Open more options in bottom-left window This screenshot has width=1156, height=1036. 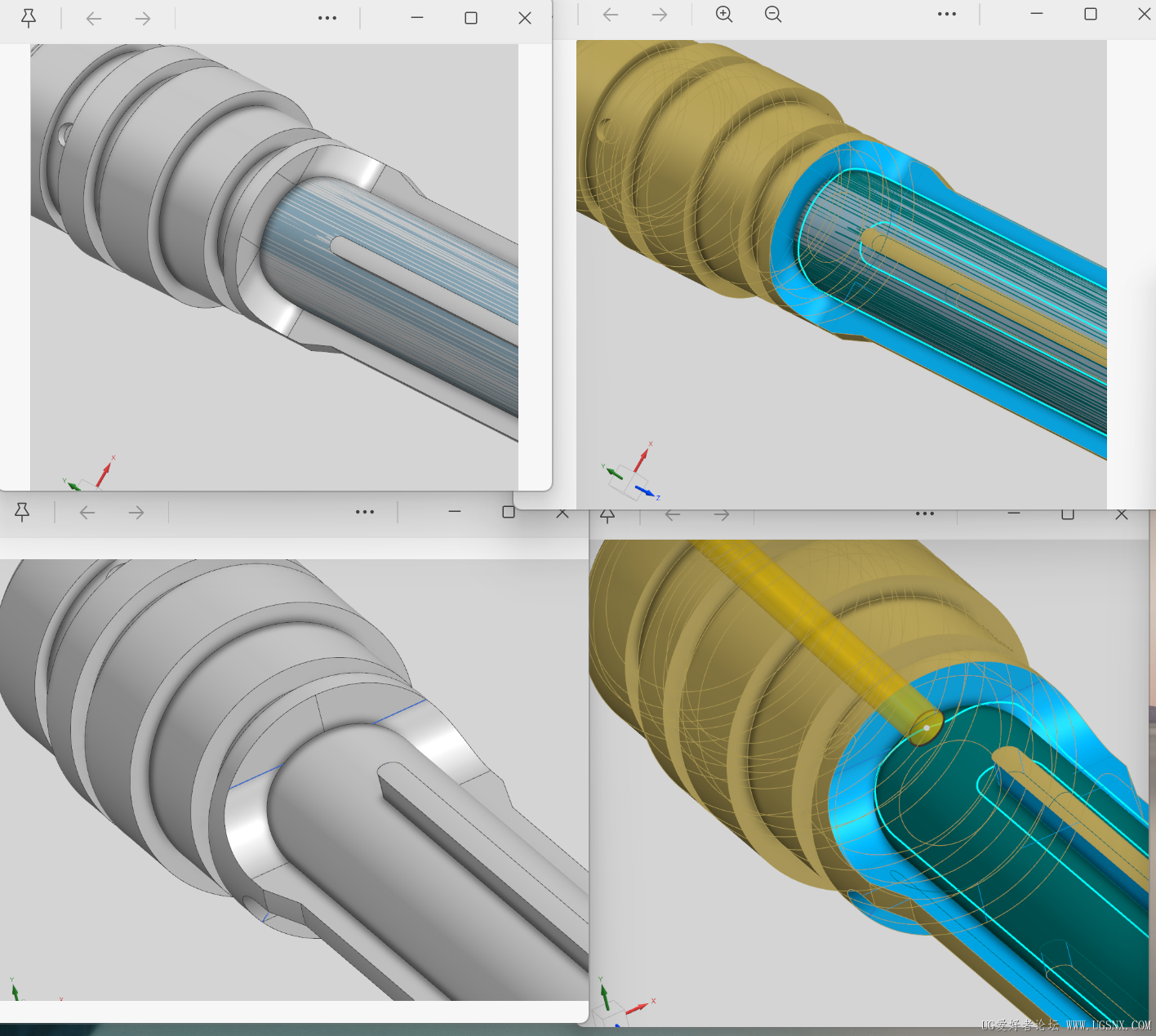click(x=365, y=512)
